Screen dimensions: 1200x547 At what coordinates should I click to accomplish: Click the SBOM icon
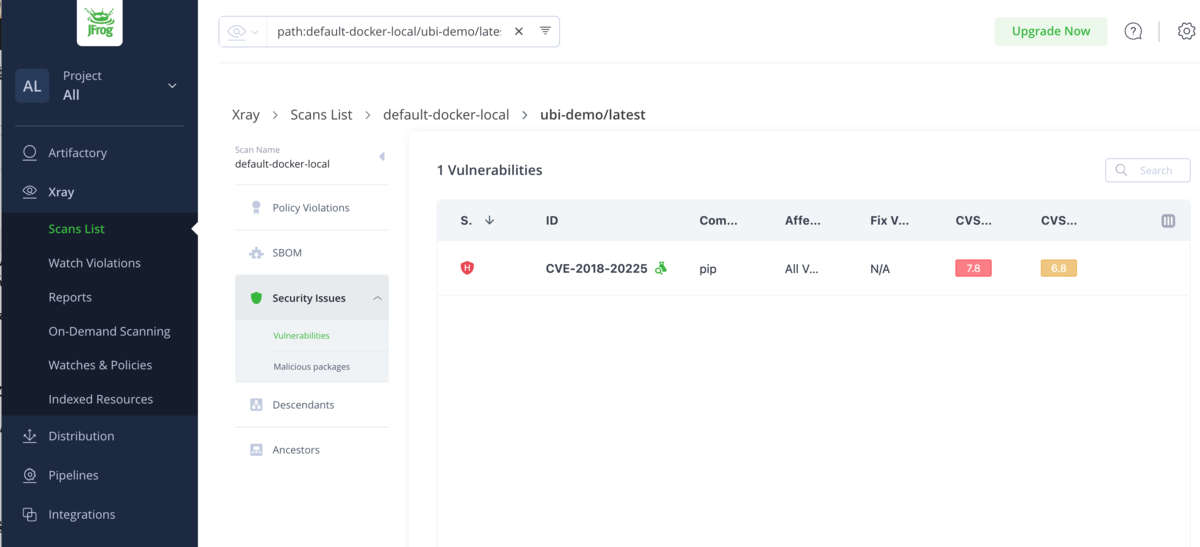256,253
